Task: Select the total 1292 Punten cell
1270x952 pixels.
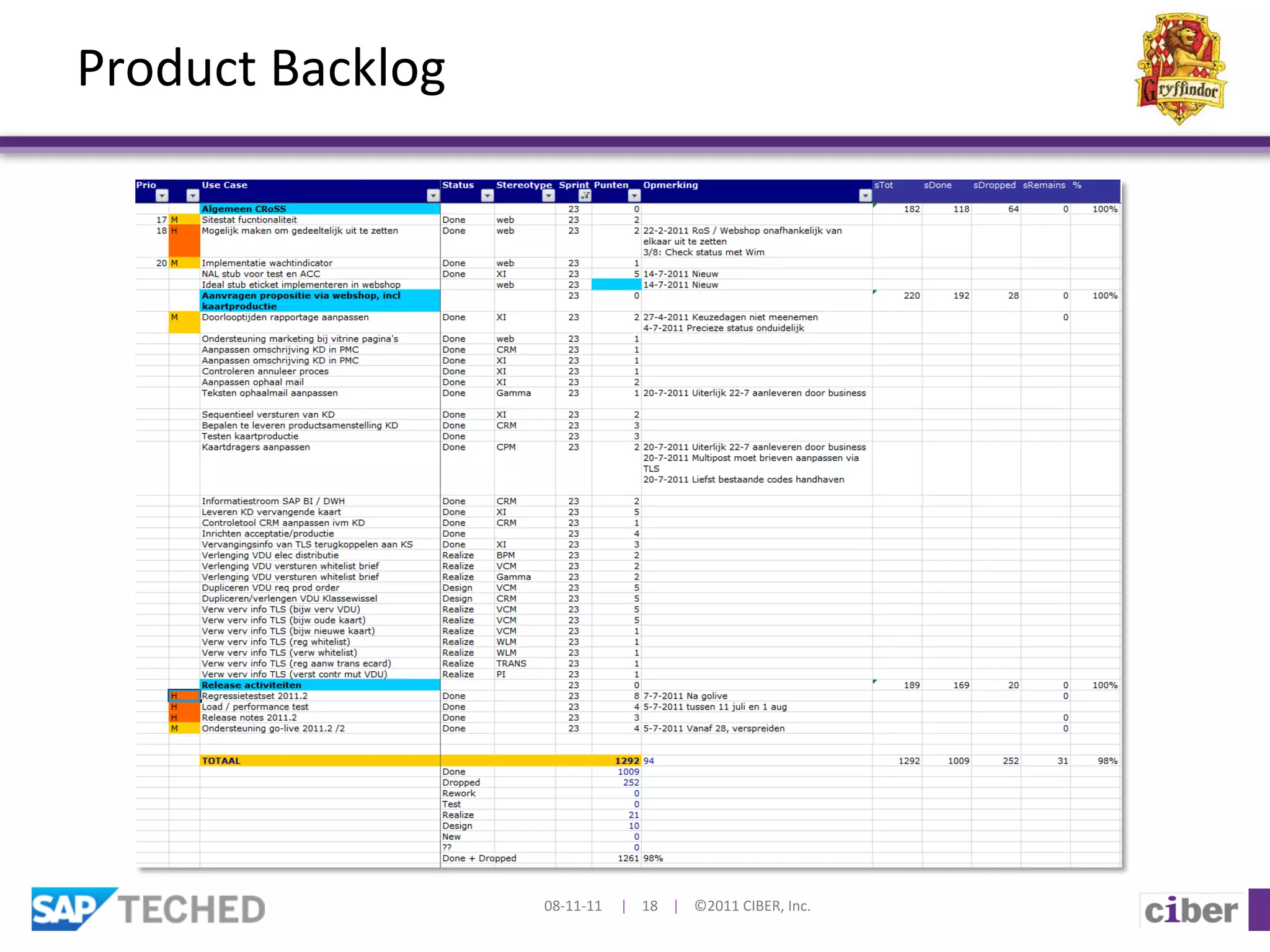Action: pyautogui.click(x=616, y=760)
